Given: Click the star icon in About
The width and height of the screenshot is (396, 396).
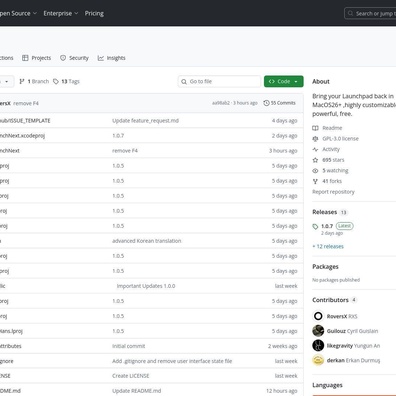Looking at the screenshot, I should click(315, 160).
